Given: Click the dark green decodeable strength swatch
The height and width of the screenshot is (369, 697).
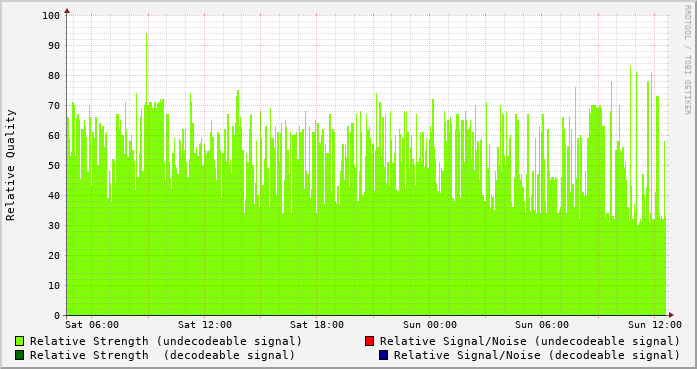Looking at the screenshot, I should [x=20, y=355].
